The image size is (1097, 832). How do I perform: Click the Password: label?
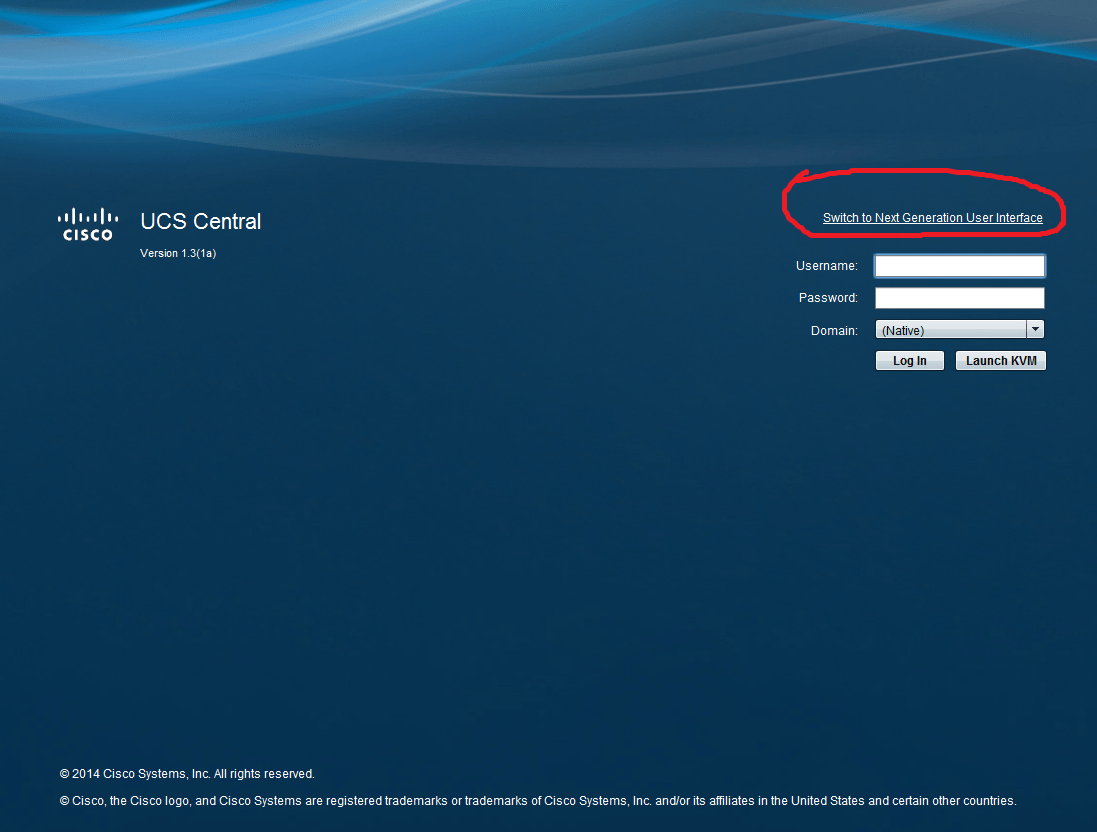pyautogui.click(x=828, y=298)
